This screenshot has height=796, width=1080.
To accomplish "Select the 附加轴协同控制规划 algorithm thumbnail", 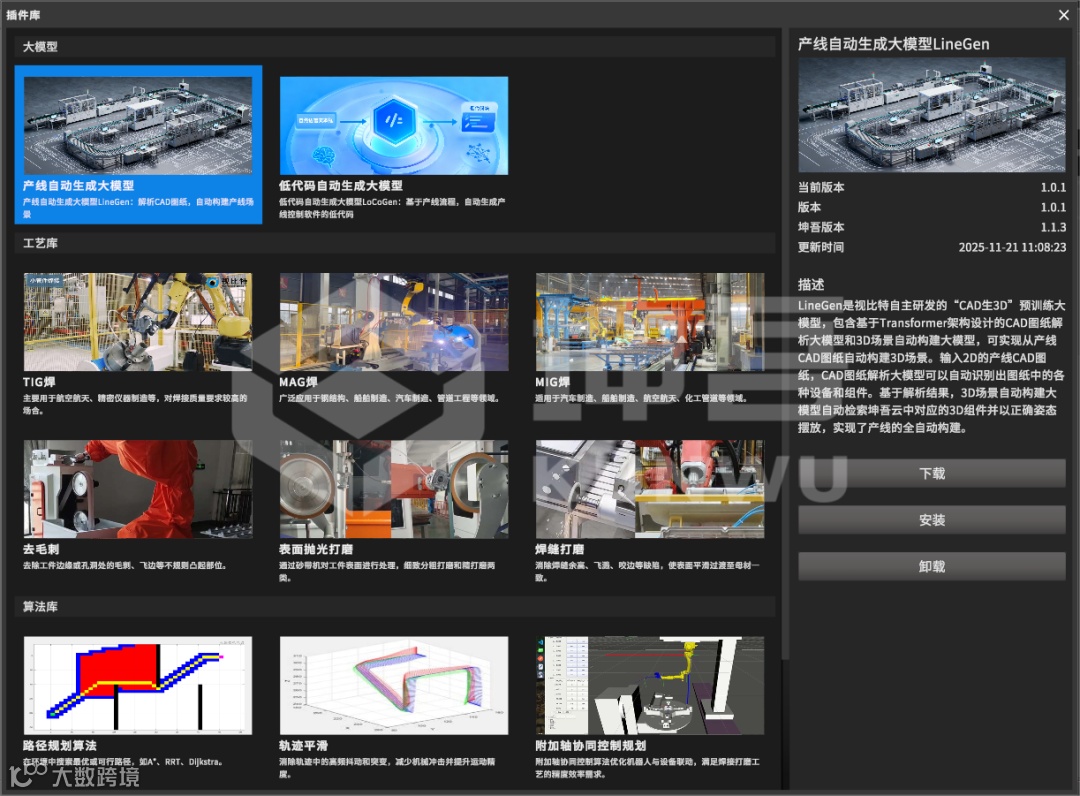I will tap(650, 685).
